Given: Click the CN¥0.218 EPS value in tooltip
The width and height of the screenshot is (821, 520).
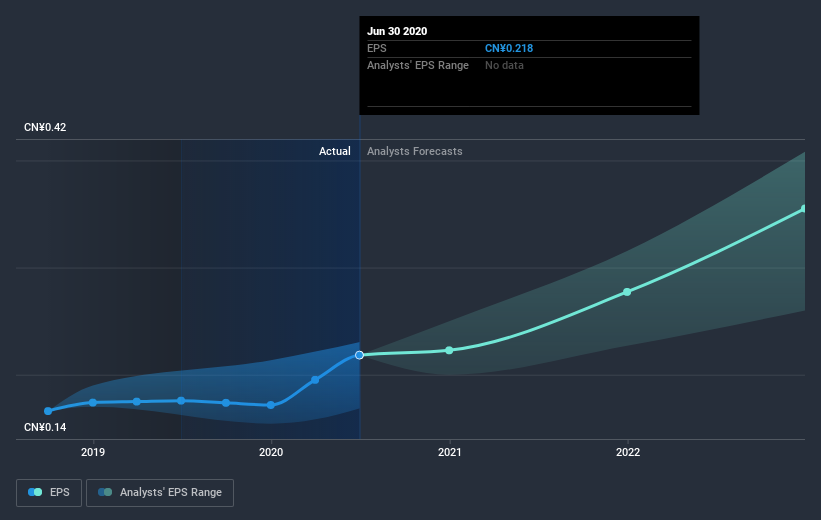Looking at the screenshot, I should [x=509, y=48].
